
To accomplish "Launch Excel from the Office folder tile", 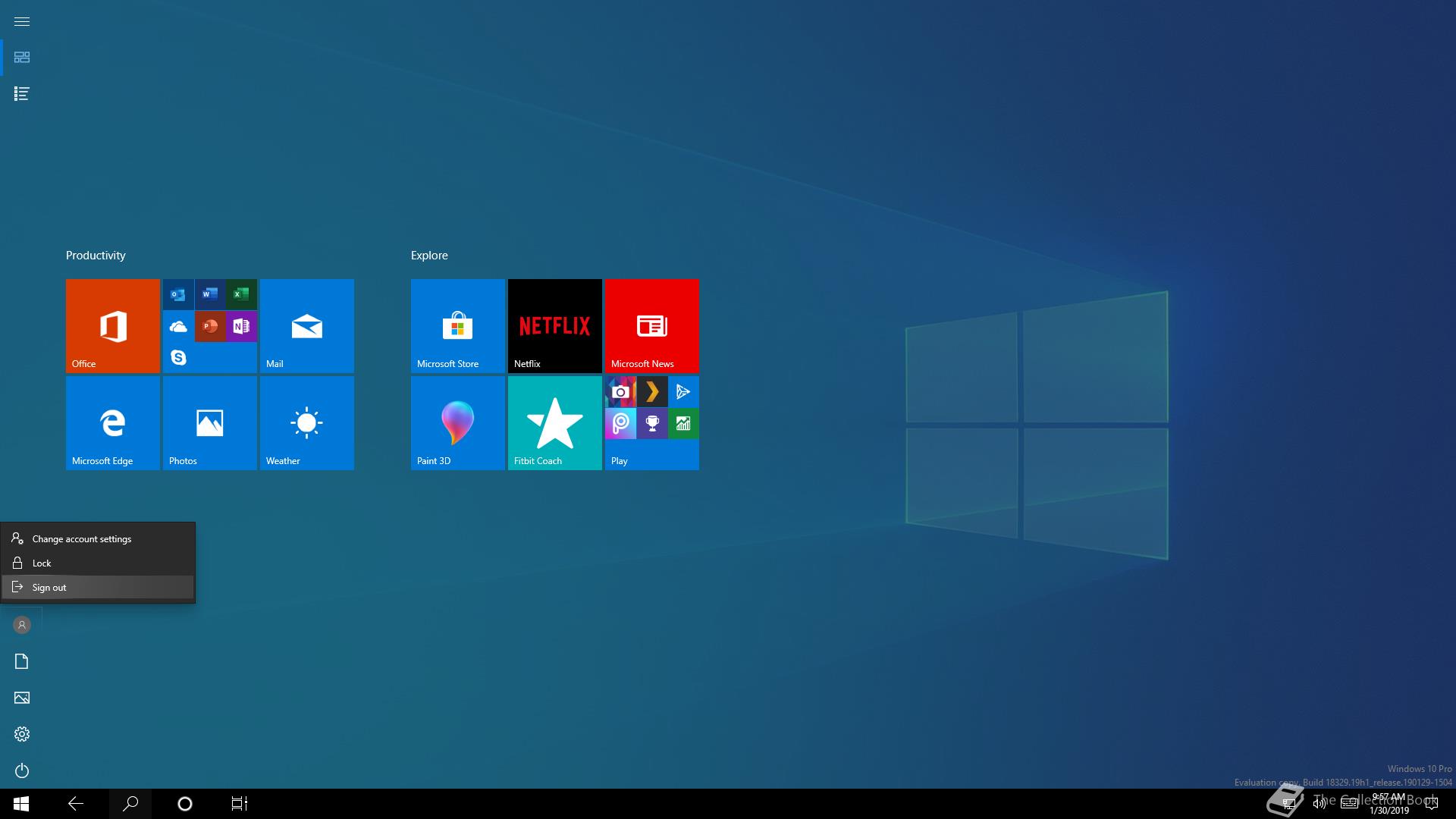I will (241, 294).
